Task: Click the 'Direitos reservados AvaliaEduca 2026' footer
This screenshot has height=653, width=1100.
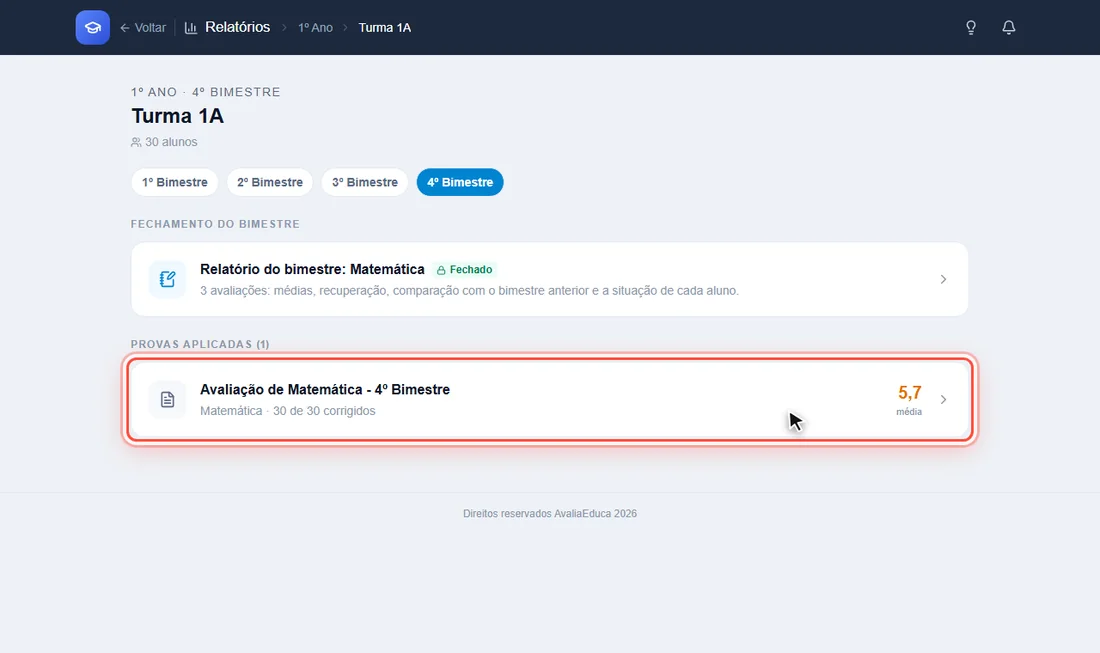Action: coord(550,513)
